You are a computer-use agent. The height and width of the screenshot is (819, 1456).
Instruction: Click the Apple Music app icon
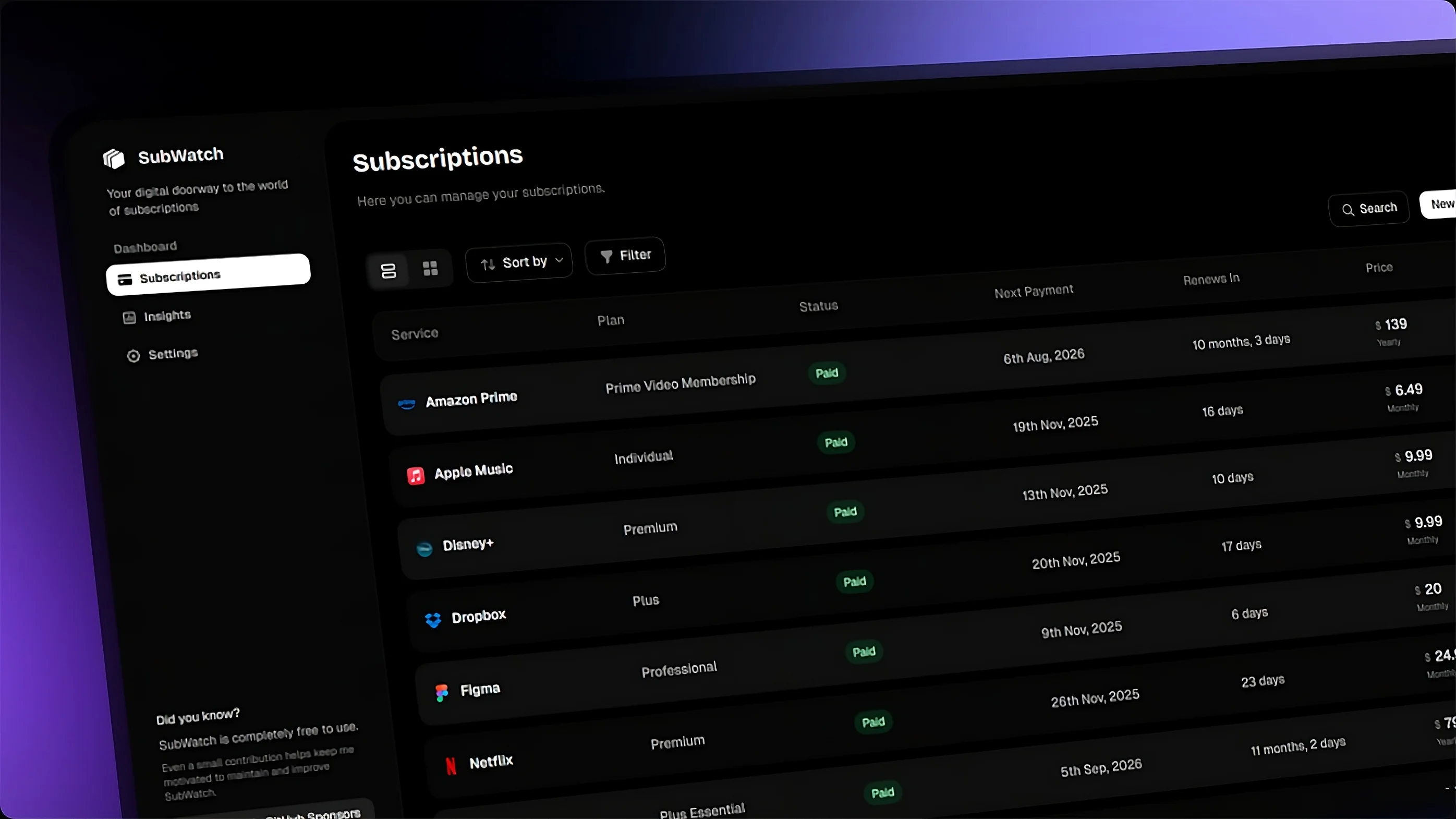pyautogui.click(x=416, y=475)
